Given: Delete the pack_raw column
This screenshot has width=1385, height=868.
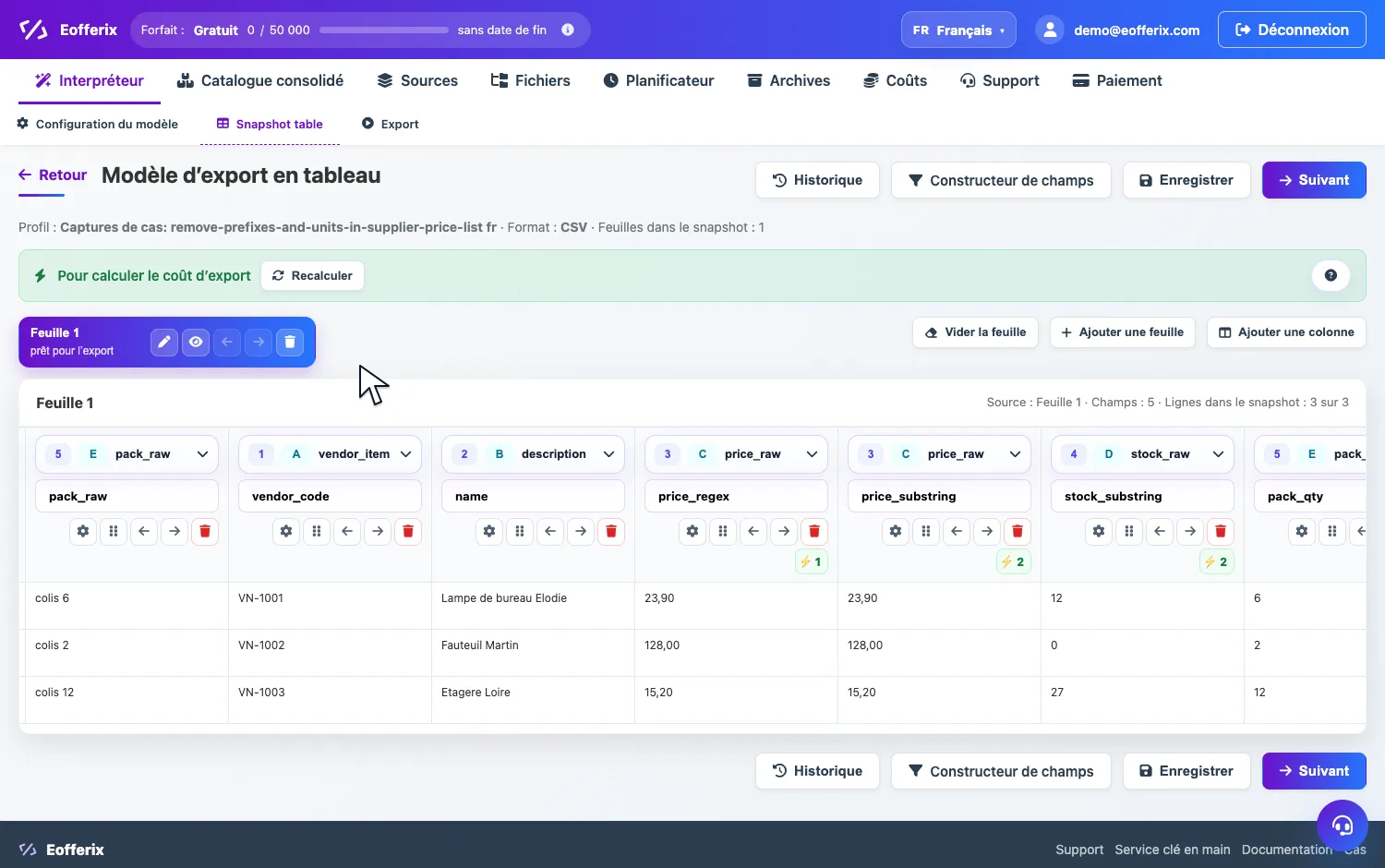Looking at the screenshot, I should tap(205, 531).
